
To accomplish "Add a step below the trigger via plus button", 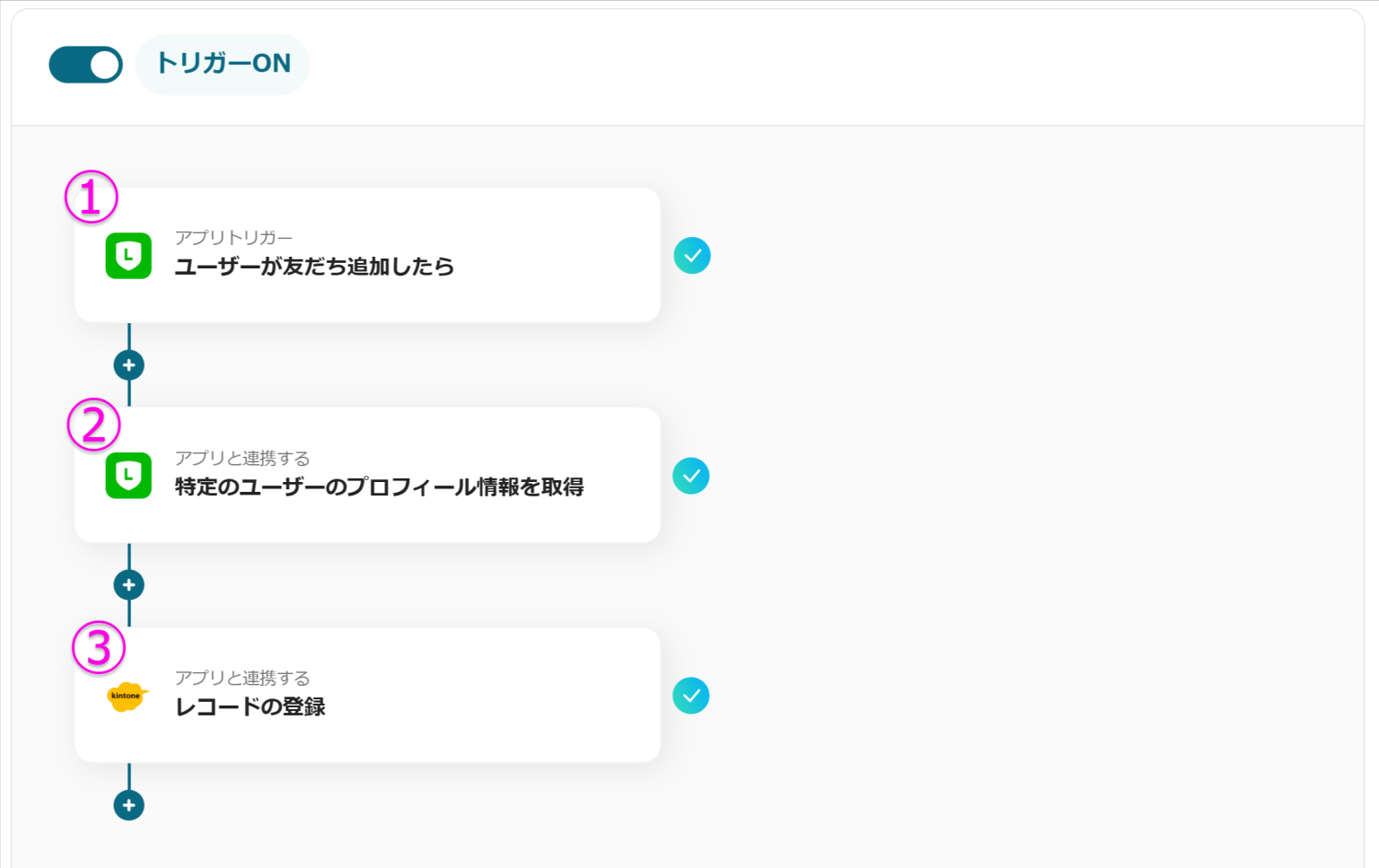I will [x=129, y=364].
